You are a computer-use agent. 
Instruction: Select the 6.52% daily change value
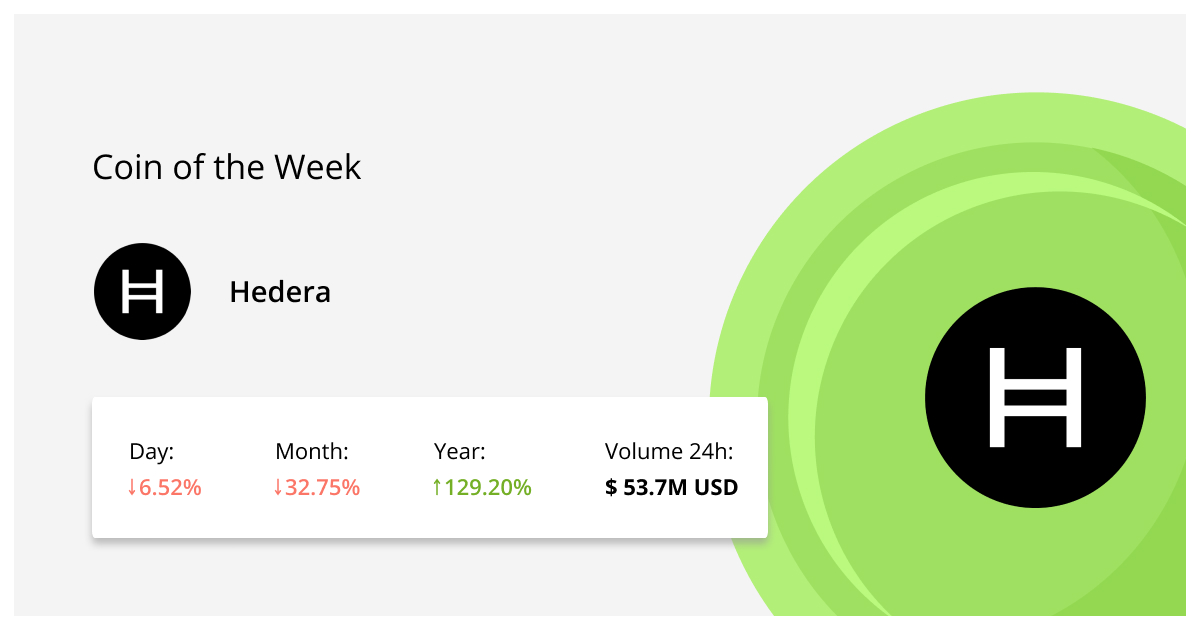coord(171,488)
